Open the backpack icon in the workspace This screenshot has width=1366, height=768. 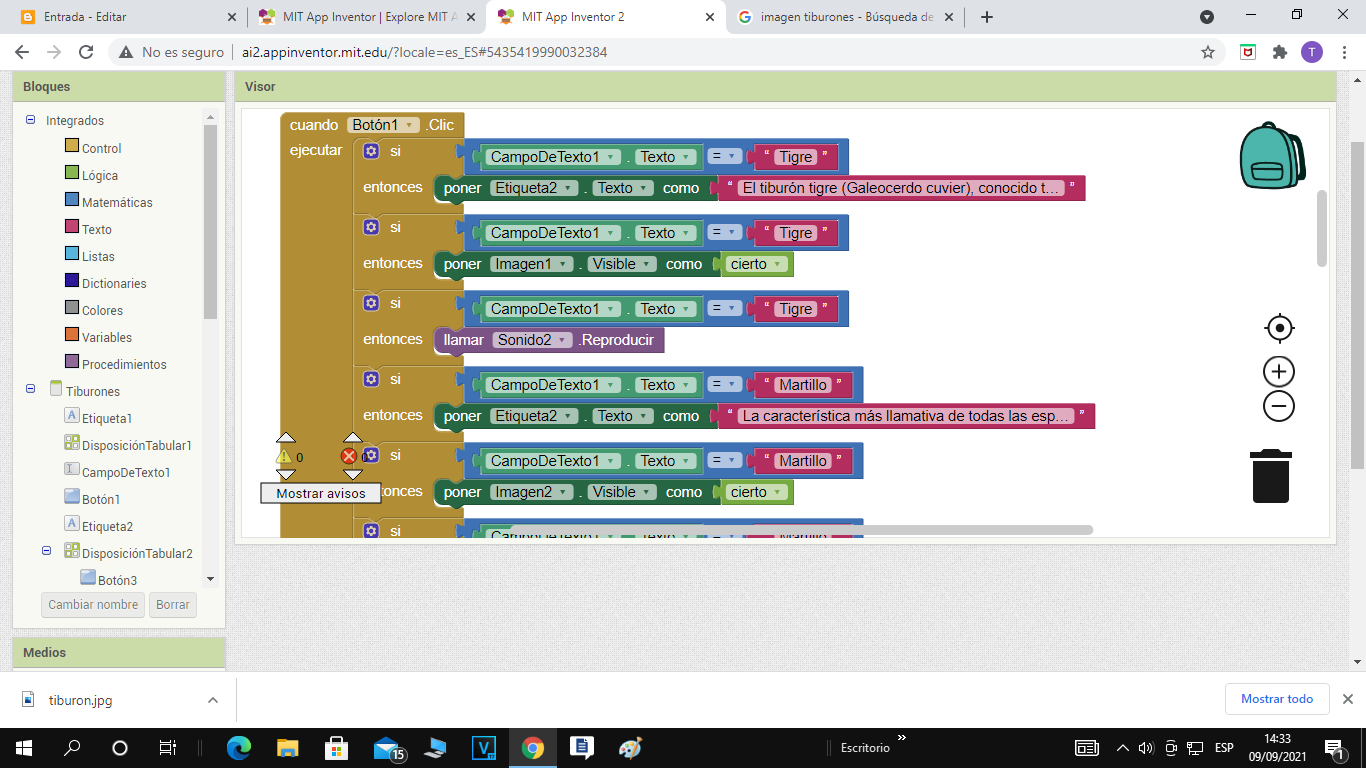[x=1272, y=156]
